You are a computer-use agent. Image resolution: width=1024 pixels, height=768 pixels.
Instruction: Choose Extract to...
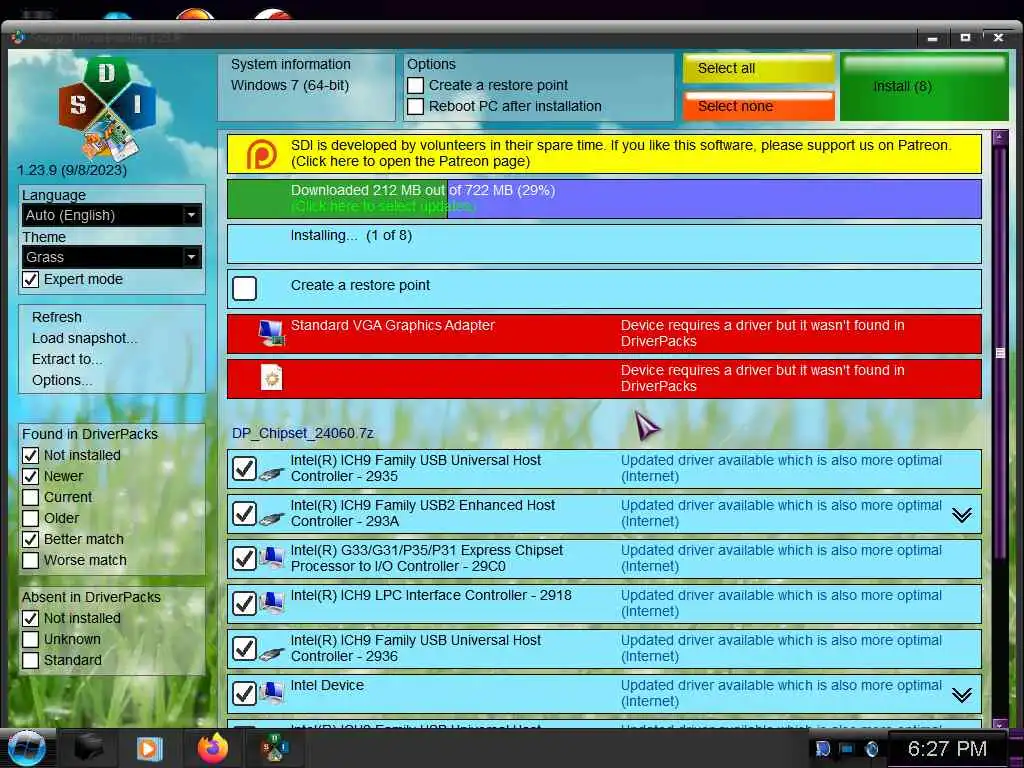click(67, 359)
